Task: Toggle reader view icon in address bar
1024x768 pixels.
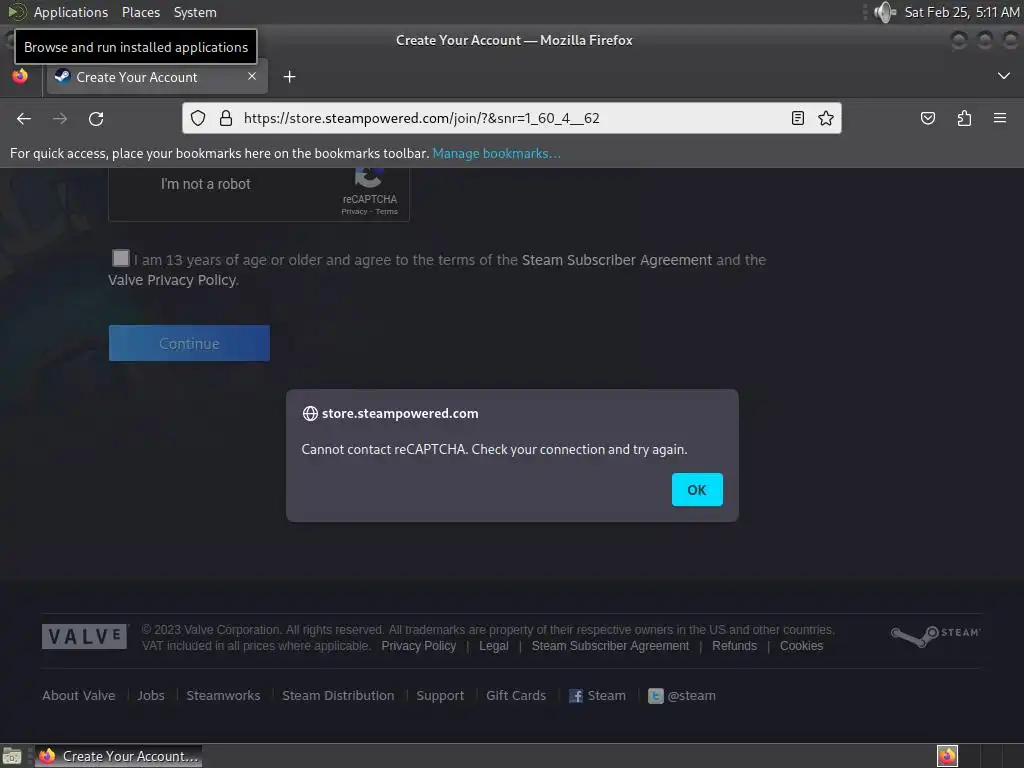Action: (797, 118)
